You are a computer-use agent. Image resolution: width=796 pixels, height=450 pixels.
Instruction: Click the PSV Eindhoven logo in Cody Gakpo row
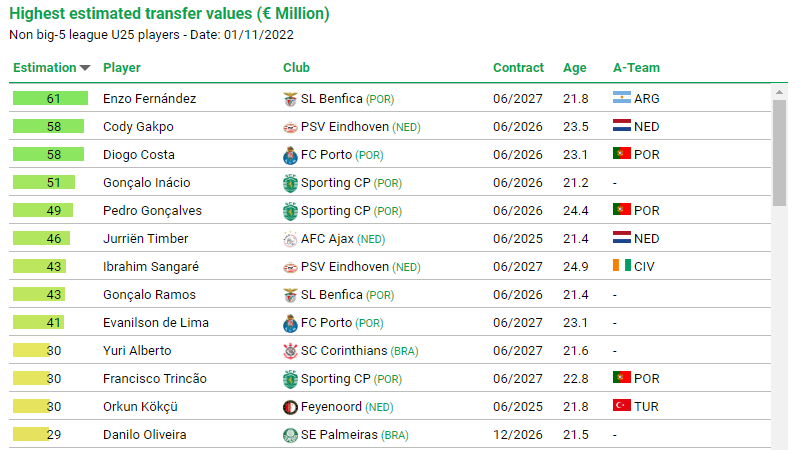[290, 127]
